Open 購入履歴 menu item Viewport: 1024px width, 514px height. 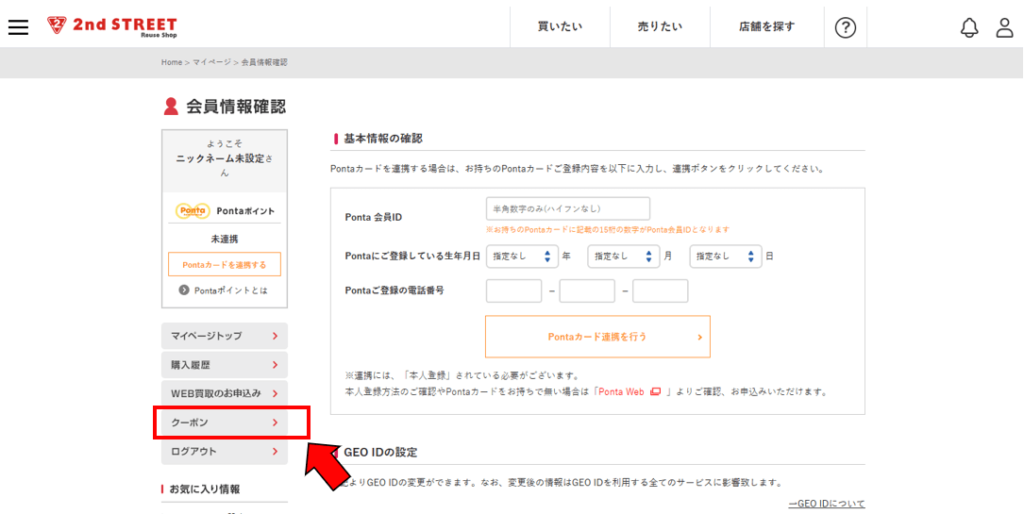point(224,365)
